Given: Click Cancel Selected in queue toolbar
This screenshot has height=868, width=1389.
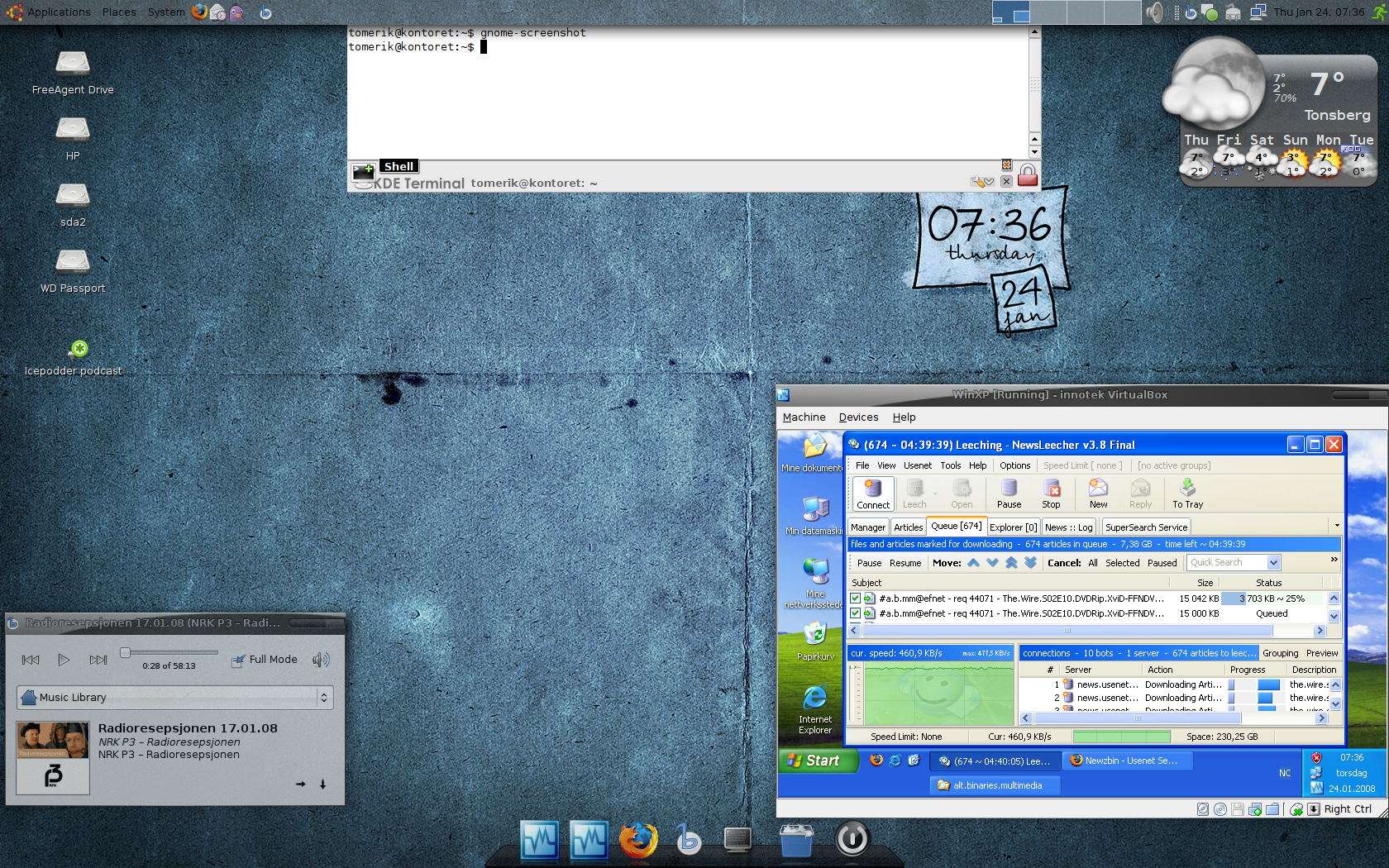Looking at the screenshot, I should point(1122,563).
